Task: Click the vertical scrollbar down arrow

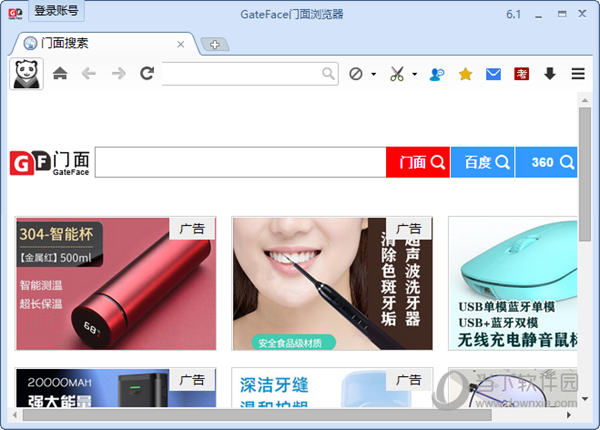Action: point(585,399)
